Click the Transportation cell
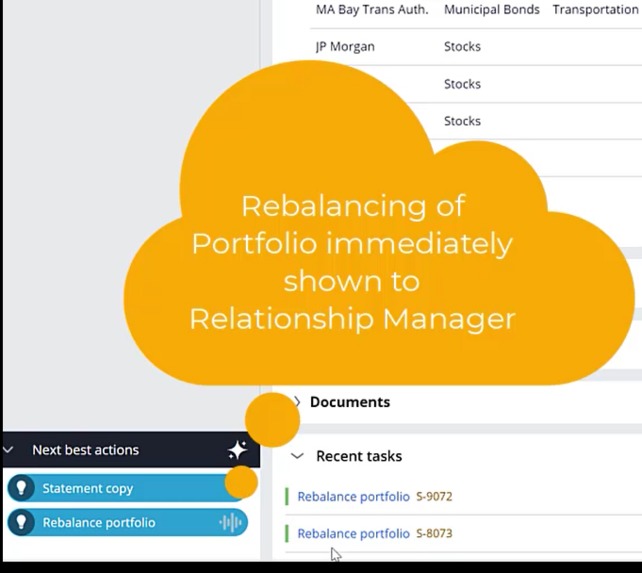Image resolution: width=642 pixels, height=573 pixels. [596, 9]
